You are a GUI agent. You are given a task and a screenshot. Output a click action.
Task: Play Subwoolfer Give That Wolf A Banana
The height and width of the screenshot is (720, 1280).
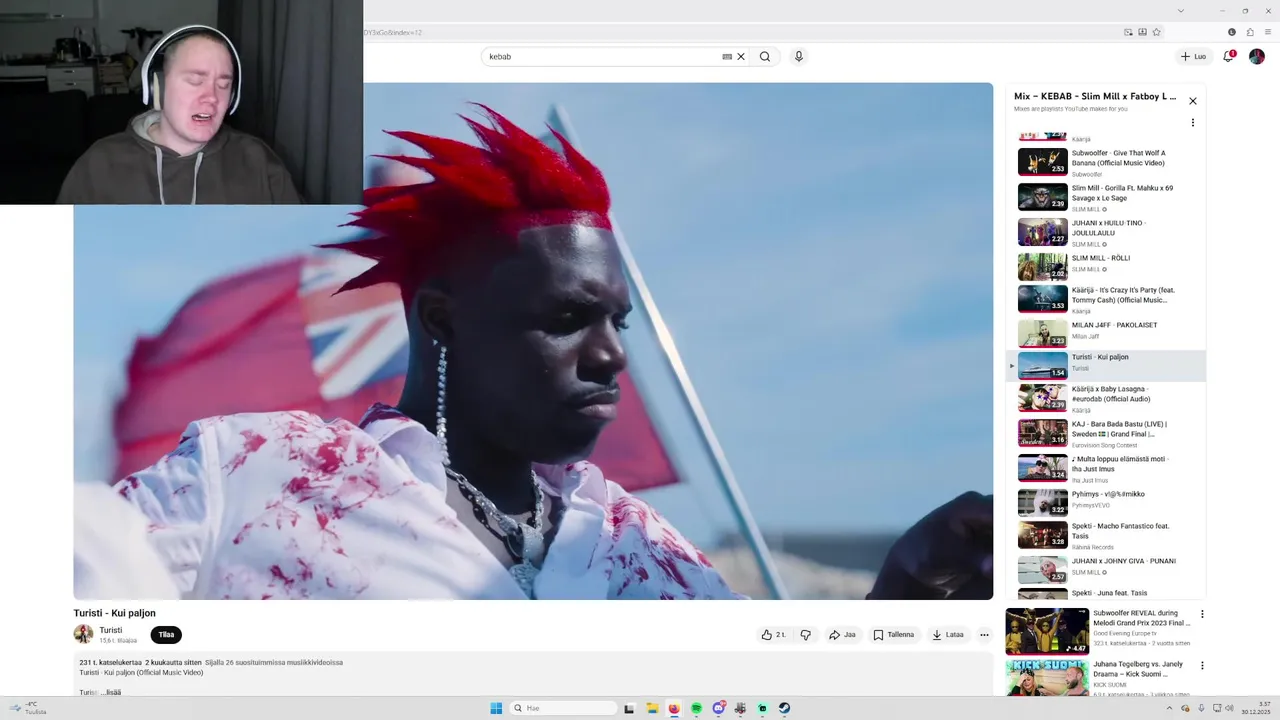(1106, 162)
